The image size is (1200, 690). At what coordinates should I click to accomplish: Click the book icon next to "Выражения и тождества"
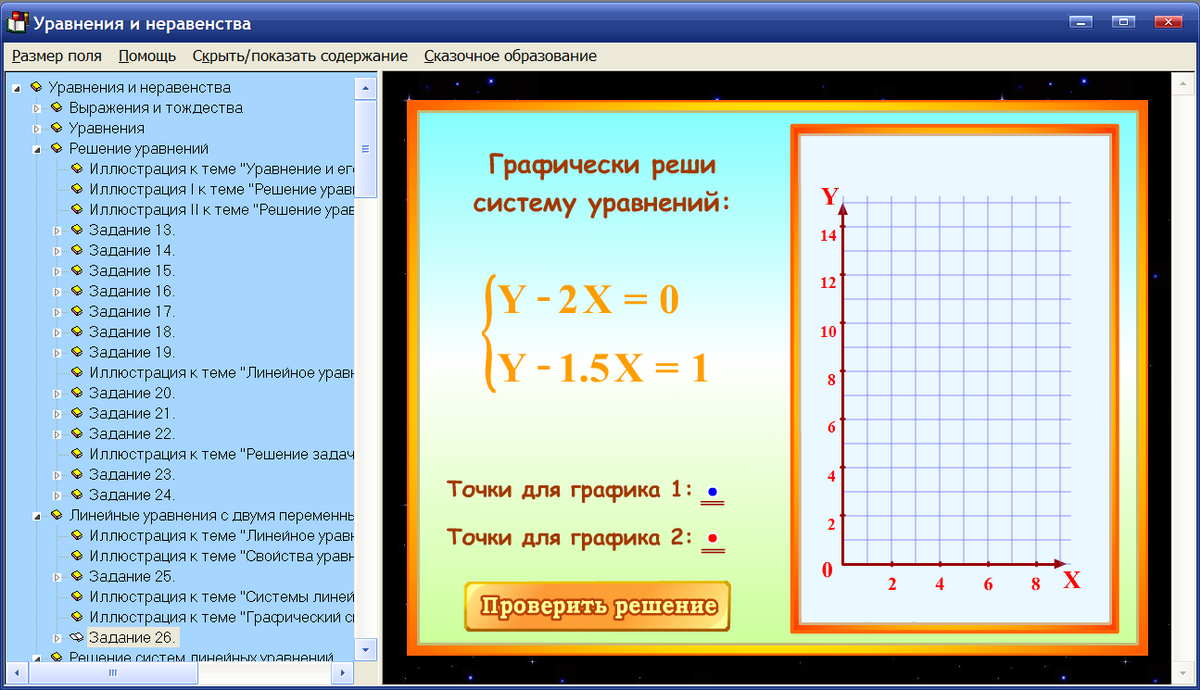pos(57,107)
